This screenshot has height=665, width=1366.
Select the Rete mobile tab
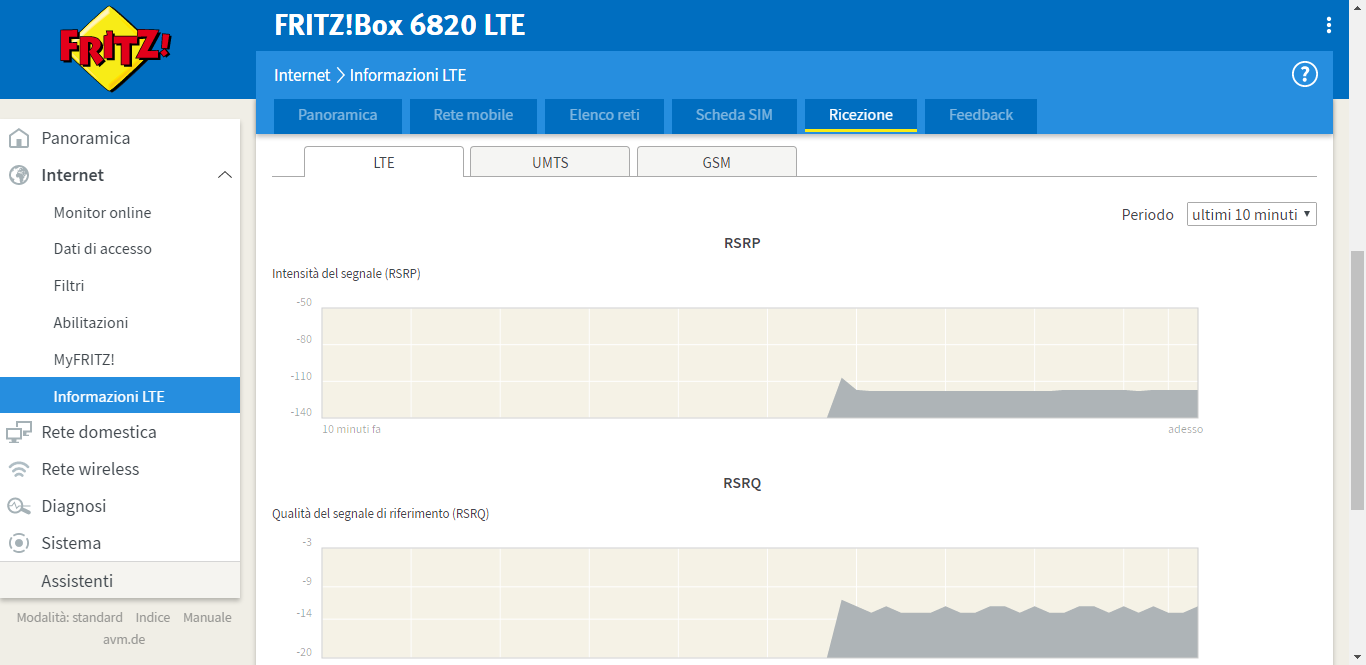click(473, 115)
